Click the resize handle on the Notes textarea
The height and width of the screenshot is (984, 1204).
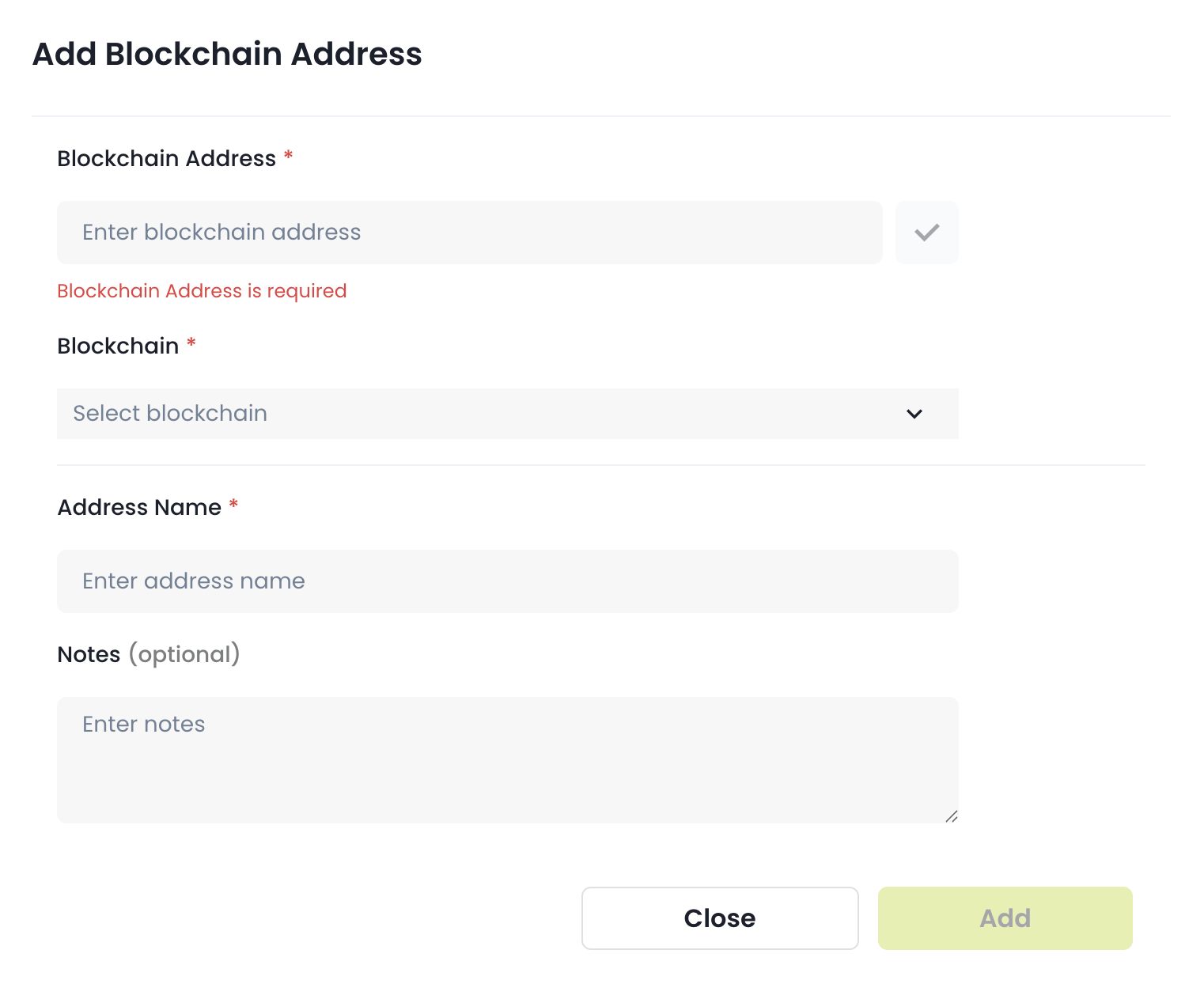952,816
